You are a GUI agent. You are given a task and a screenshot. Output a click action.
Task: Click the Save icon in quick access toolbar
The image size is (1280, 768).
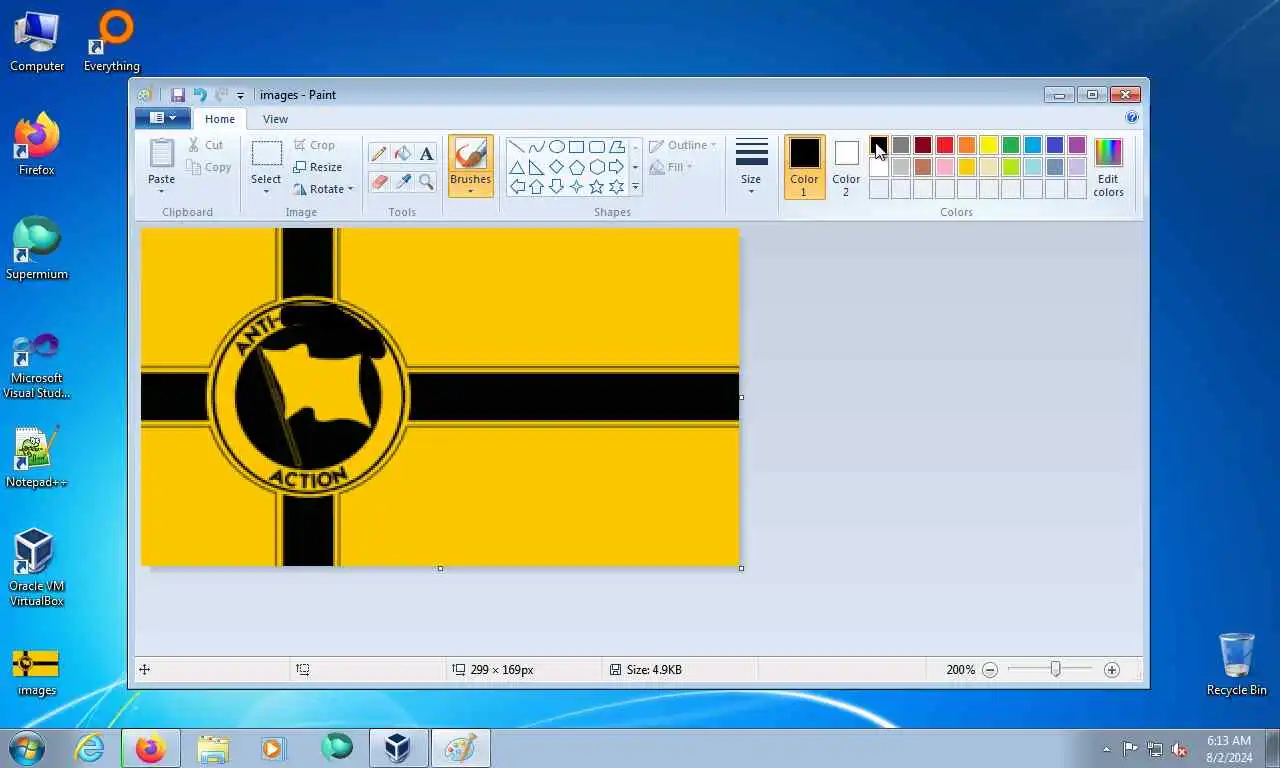click(x=178, y=95)
